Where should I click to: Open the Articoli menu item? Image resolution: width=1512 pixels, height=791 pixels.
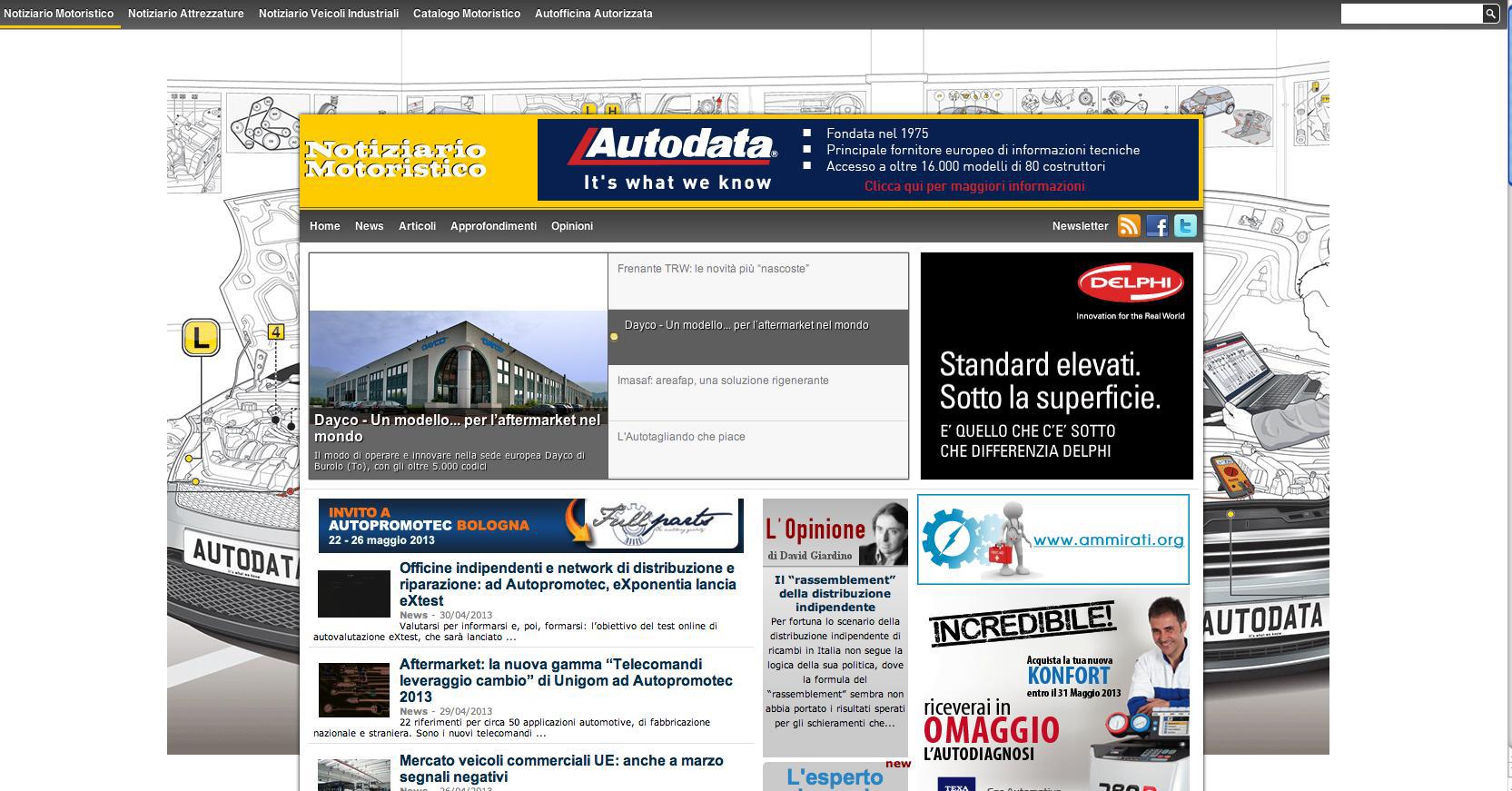[417, 226]
